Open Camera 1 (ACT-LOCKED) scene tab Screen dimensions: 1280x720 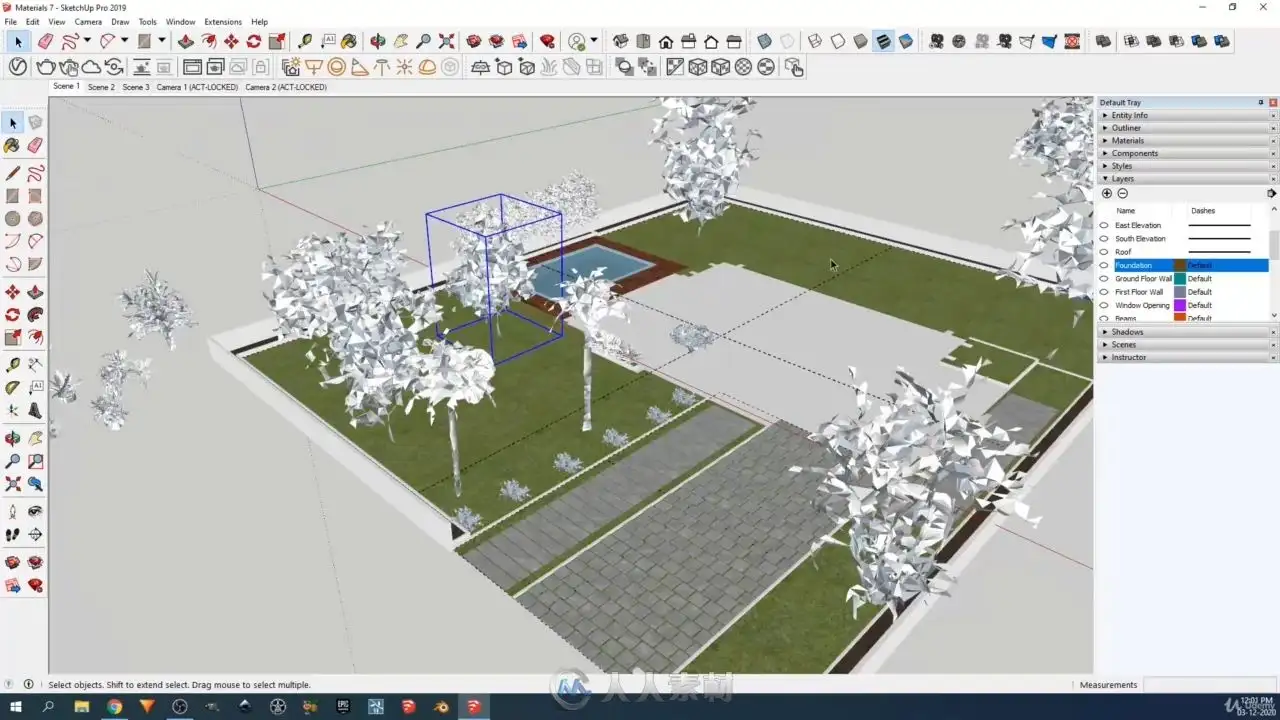tap(197, 87)
